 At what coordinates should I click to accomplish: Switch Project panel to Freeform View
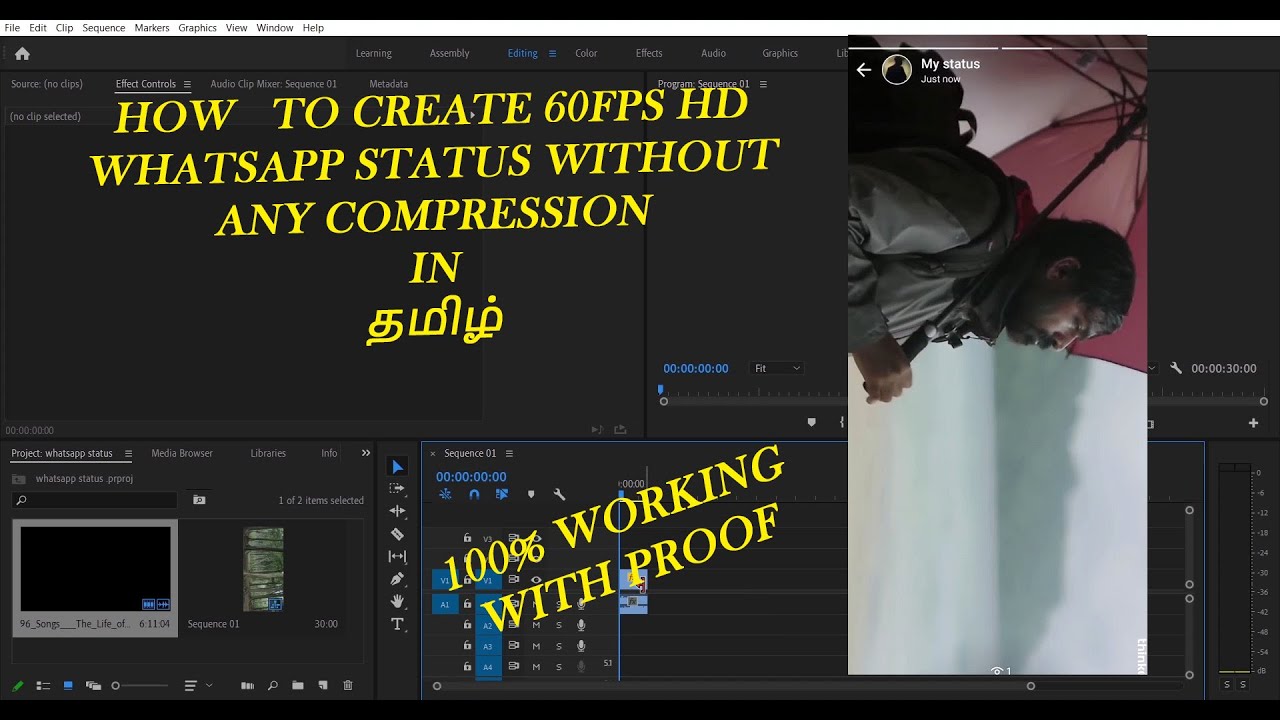pos(93,685)
